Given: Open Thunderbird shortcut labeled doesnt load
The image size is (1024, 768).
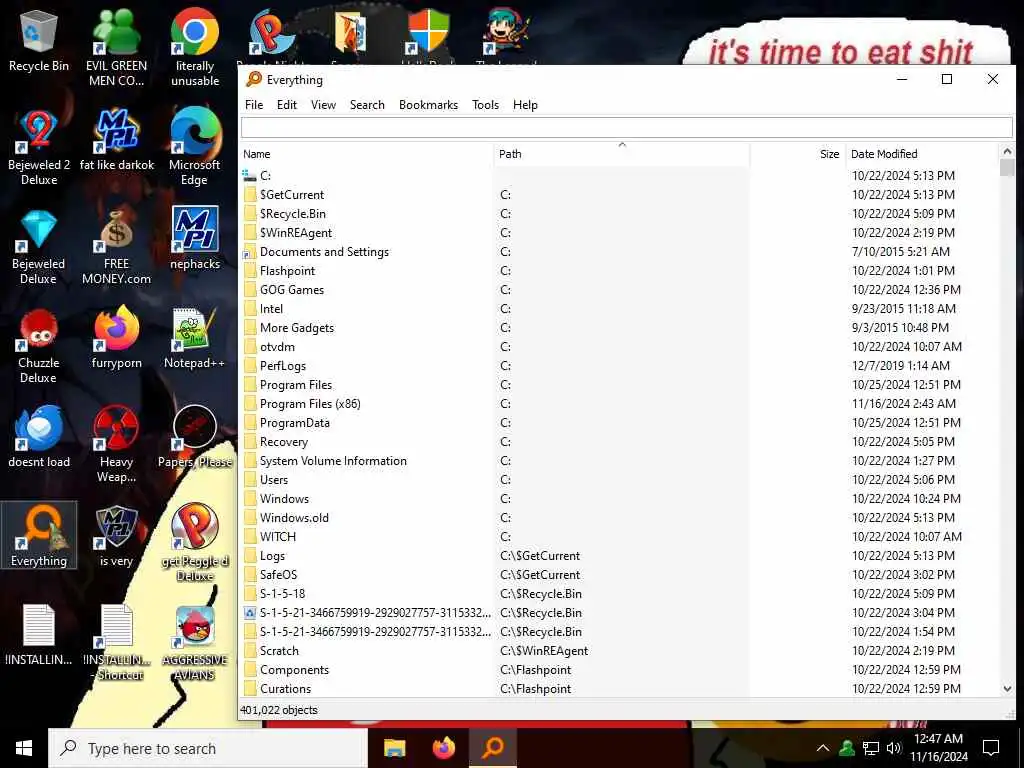Looking at the screenshot, I should click(x=39, y=437).
